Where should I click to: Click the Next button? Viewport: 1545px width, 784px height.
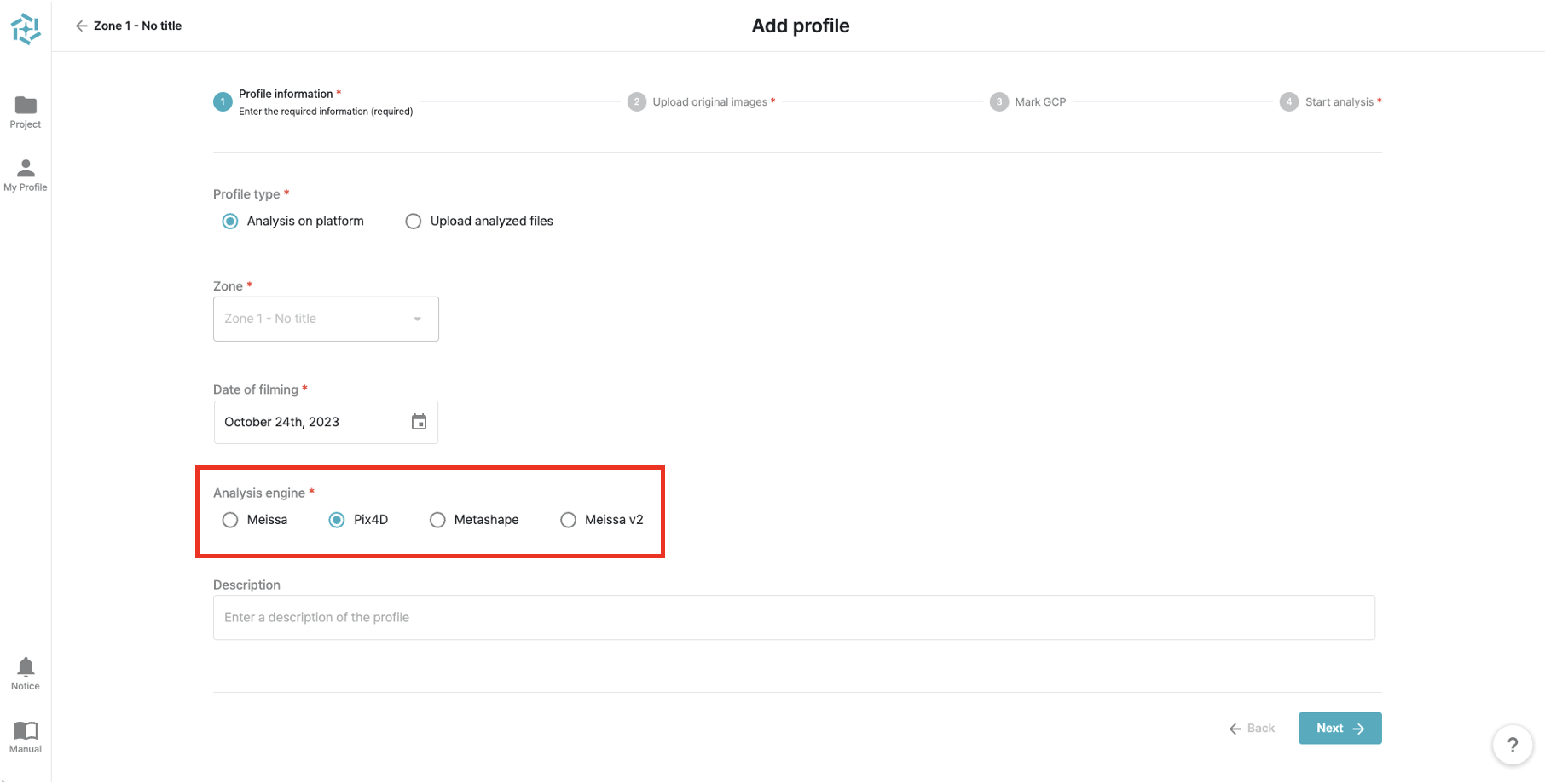[x=1340, y=729]
